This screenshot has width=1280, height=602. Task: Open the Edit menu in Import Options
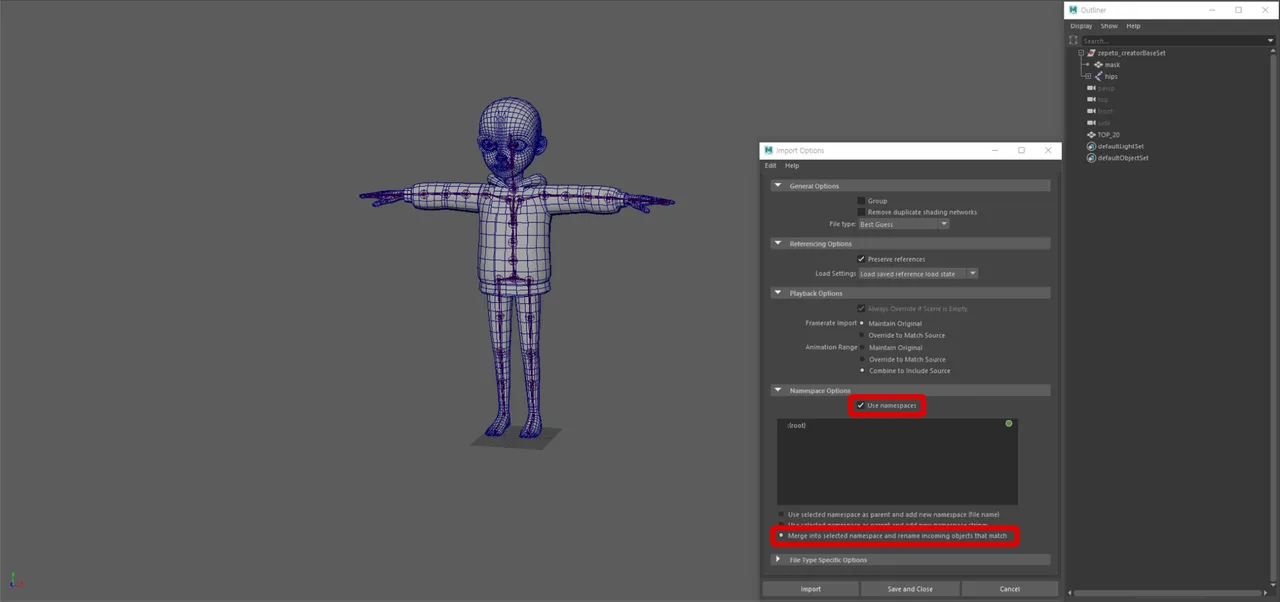coord(770,165)
